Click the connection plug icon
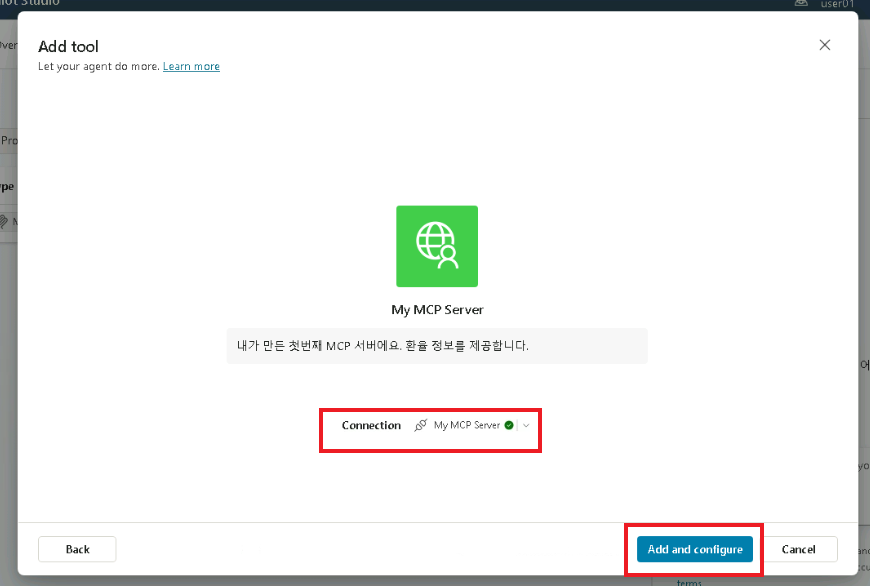Viewport: 870px width, 586px height. 421,426
